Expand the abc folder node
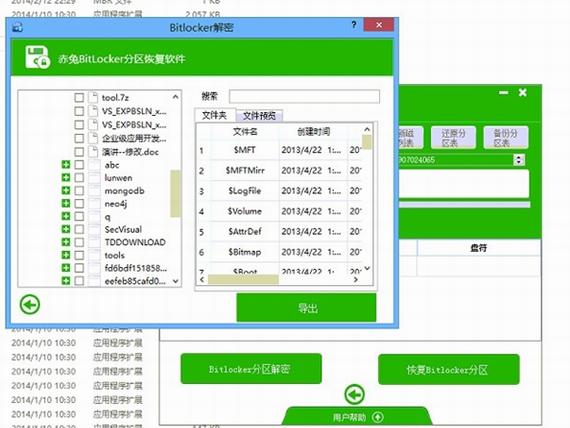570x428 pixels. click(66, 165)
